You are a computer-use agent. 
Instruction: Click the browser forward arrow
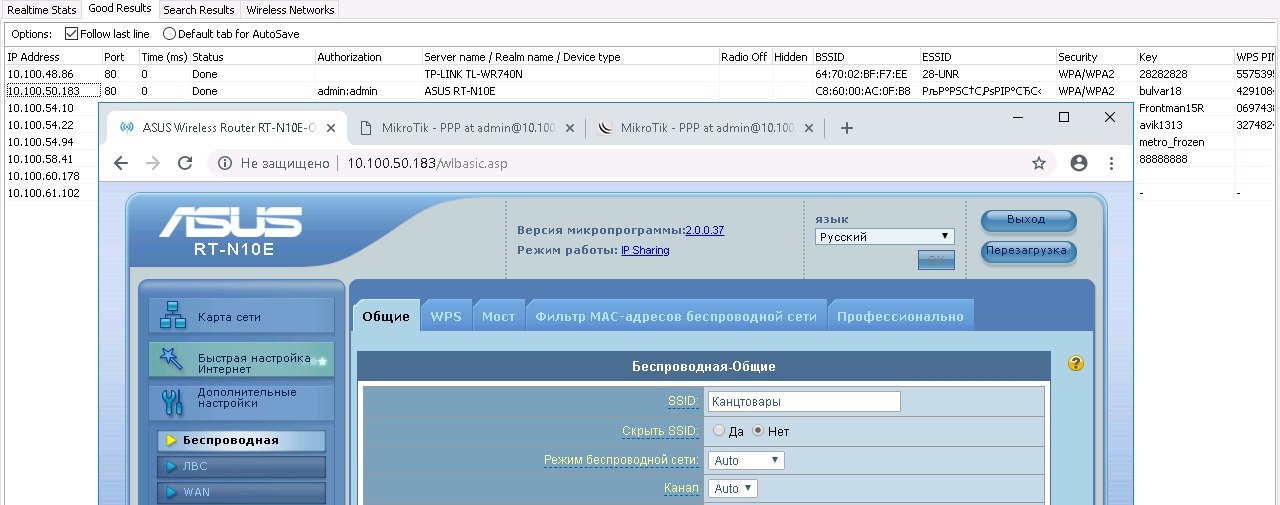pos(153,162)
